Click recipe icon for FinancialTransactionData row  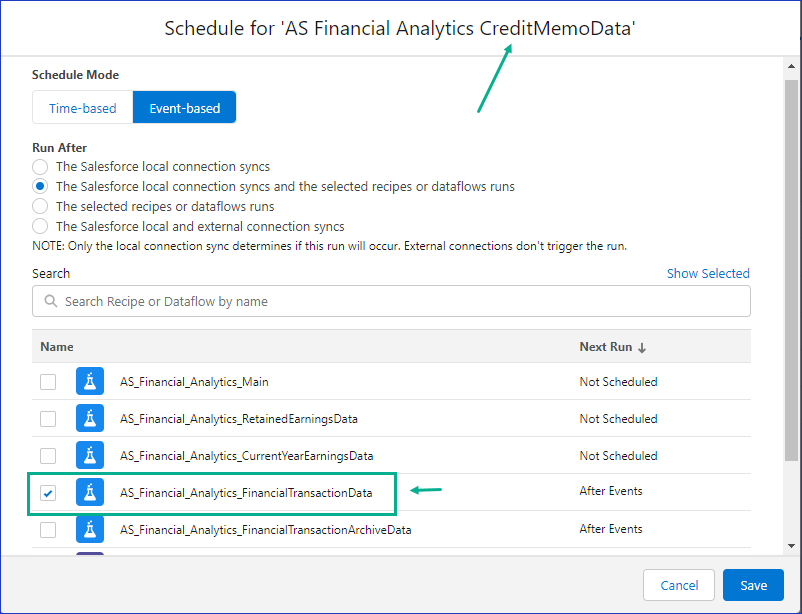pyautogui.click(x=90, y=492)
